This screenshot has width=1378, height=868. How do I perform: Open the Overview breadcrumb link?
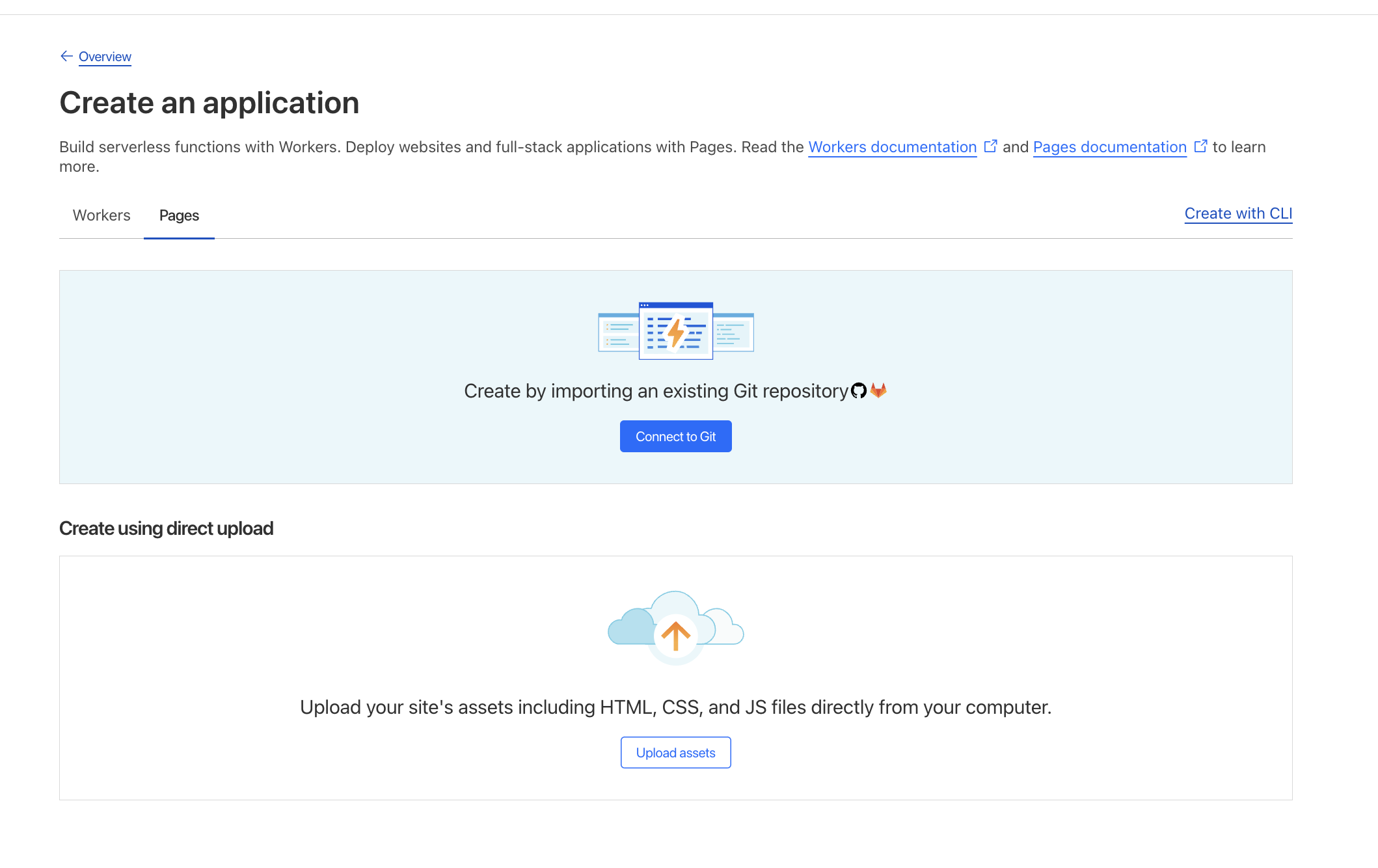(105, 57)
